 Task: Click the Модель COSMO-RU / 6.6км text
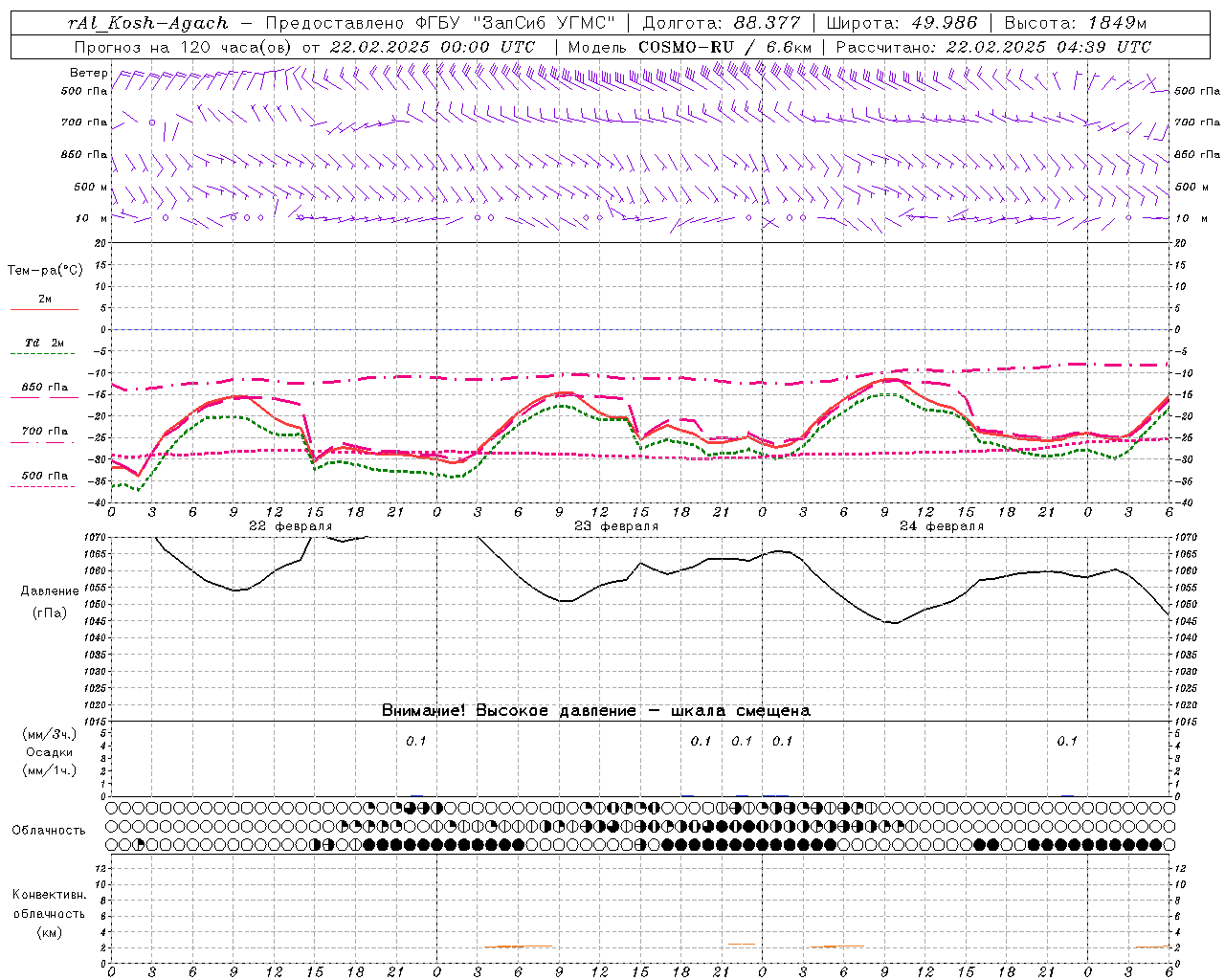click(x=690, y=46)
